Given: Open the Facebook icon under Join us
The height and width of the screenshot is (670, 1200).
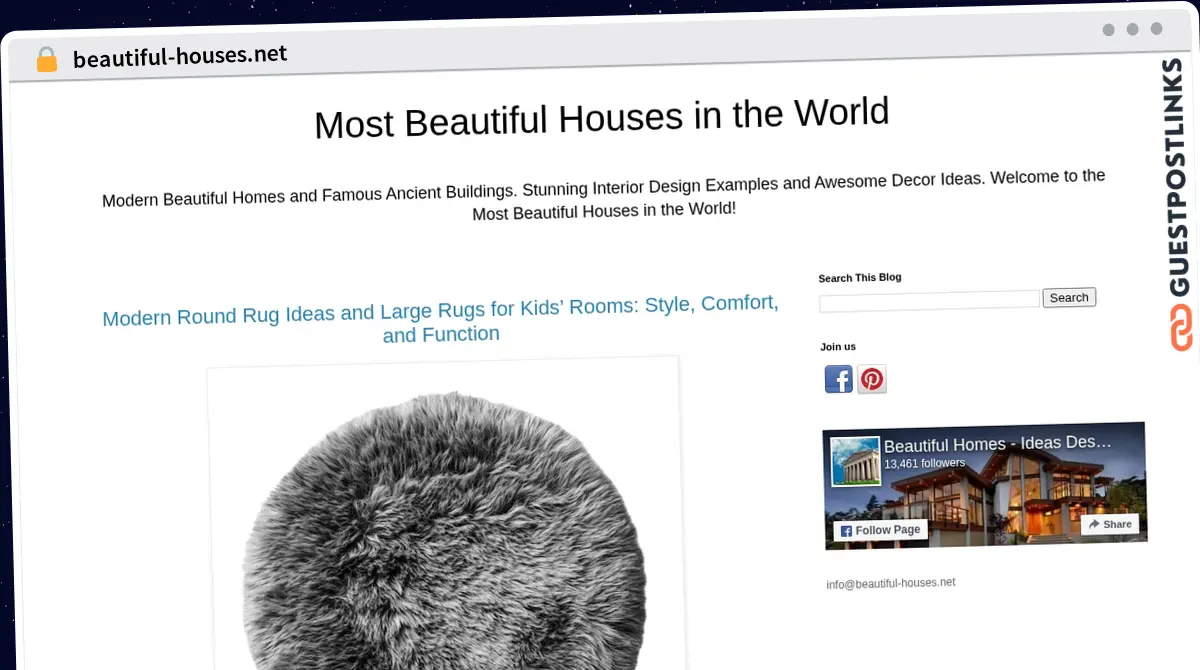Looking at the screenshot, I should tap(838, 379).
